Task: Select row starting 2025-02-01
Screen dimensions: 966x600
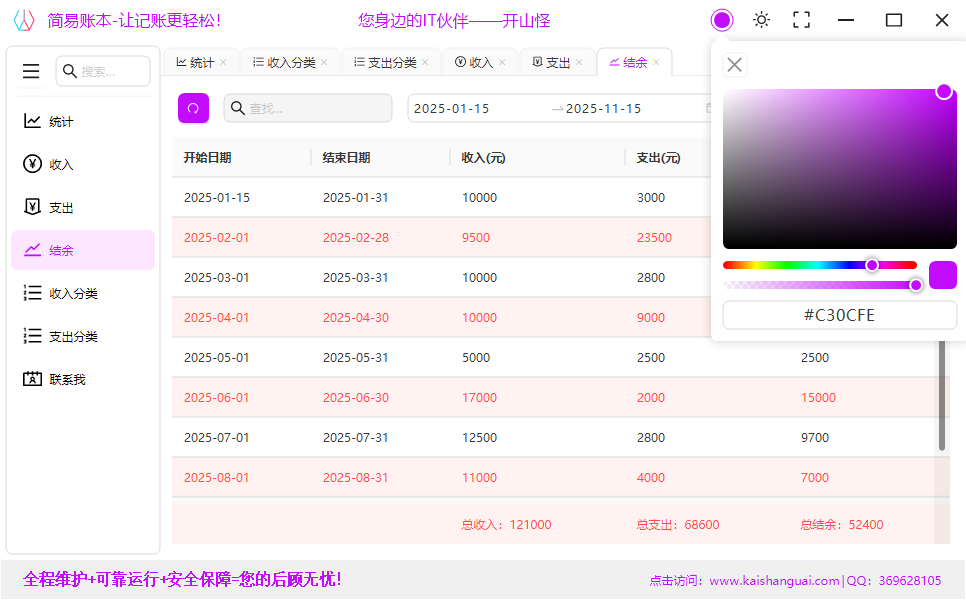Action: pos(441,237)
